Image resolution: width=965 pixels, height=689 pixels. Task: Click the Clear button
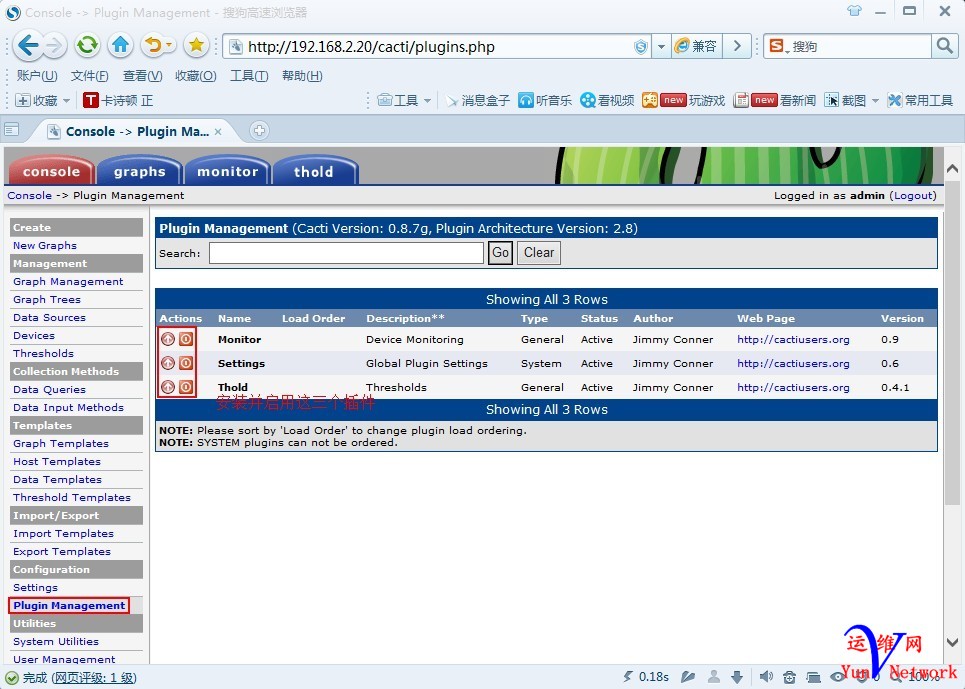[x=539, y=253]
